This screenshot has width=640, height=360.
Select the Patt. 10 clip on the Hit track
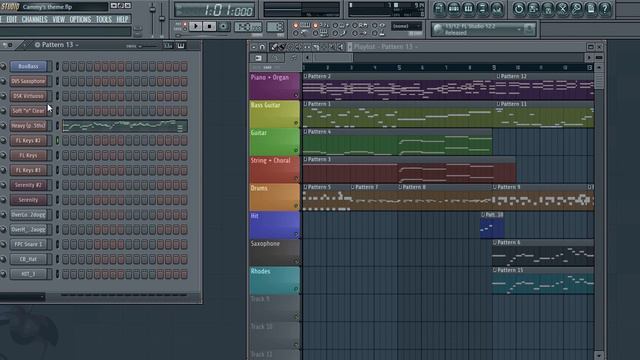(492, 226)
